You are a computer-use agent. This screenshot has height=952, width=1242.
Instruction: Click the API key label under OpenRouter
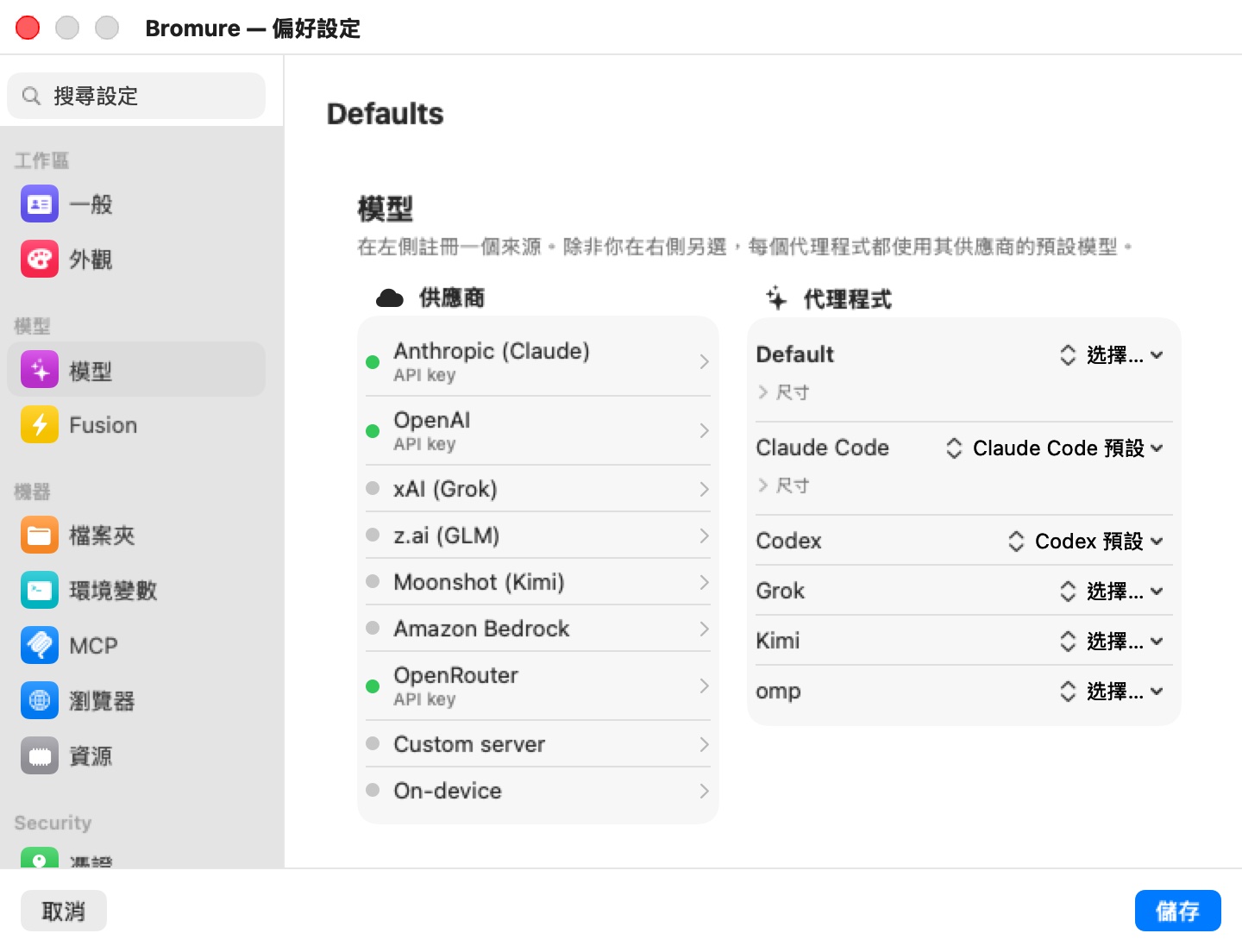pos(424,699)
